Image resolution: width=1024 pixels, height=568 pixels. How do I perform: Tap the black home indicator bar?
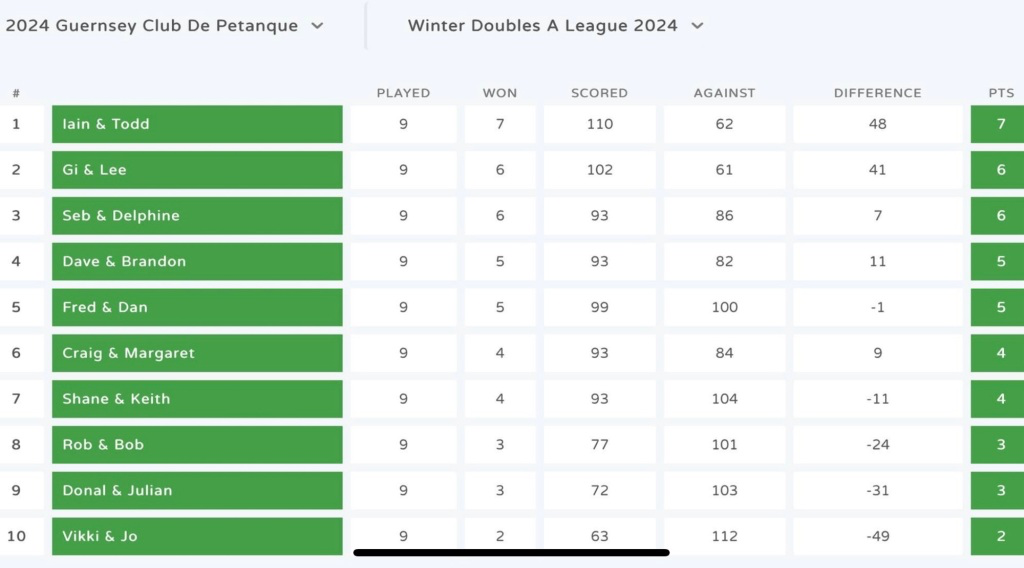click(x=511, y=552)
